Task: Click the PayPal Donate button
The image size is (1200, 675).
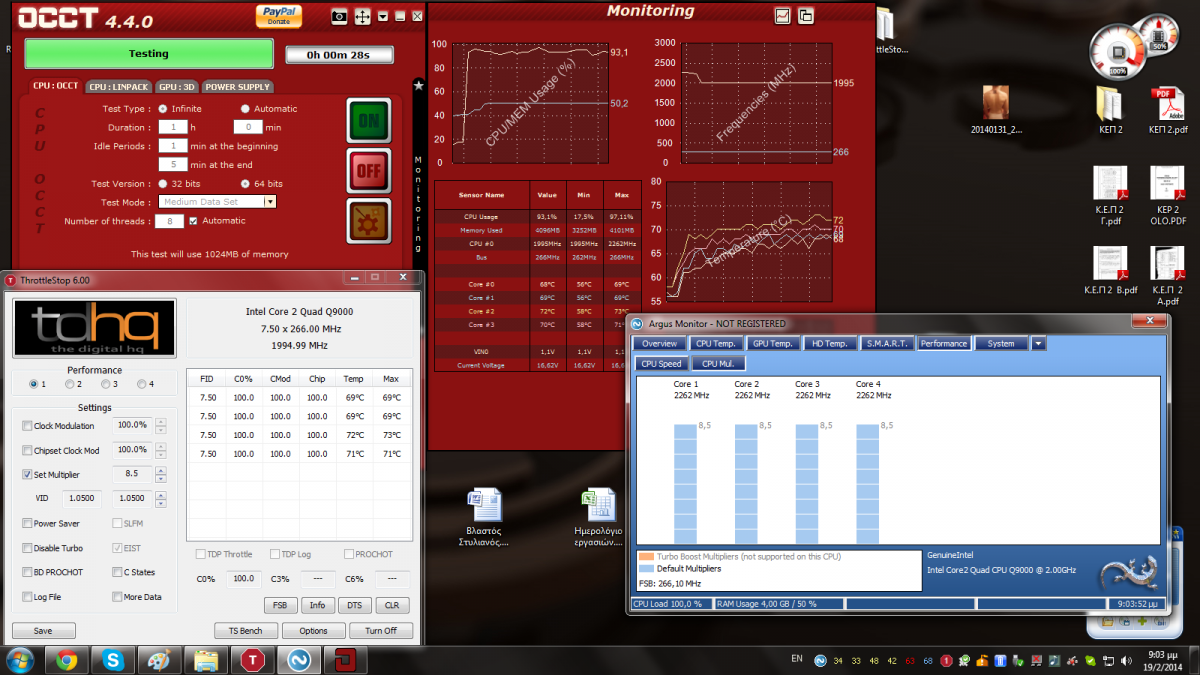Action: coord(279,15)
